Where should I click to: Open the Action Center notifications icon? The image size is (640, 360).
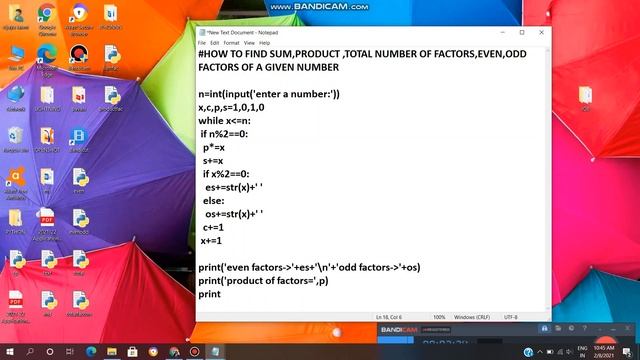point(627,352)
